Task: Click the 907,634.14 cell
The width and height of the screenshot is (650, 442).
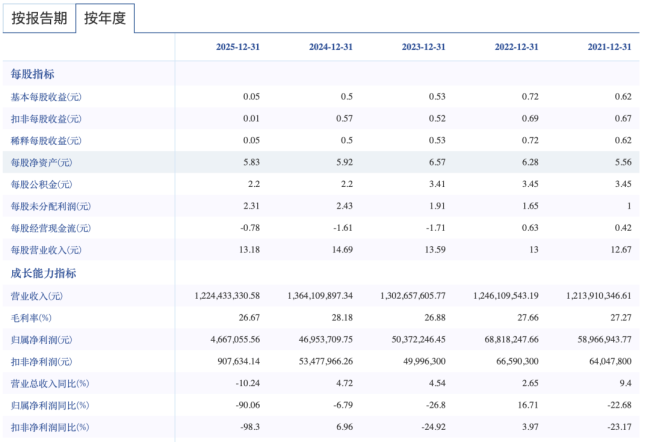Action: click(x=239, y=362)
